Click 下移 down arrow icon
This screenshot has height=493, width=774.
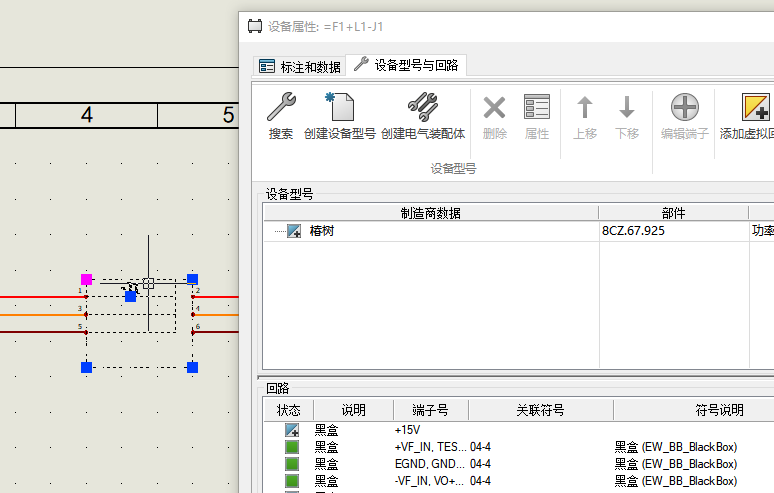click(627, 107)
